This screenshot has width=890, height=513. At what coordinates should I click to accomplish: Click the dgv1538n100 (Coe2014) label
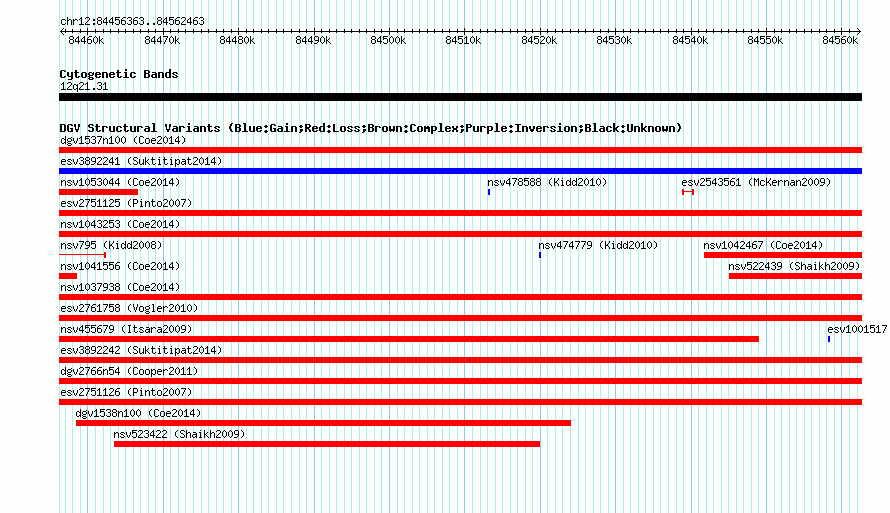[x=138, y=413]
